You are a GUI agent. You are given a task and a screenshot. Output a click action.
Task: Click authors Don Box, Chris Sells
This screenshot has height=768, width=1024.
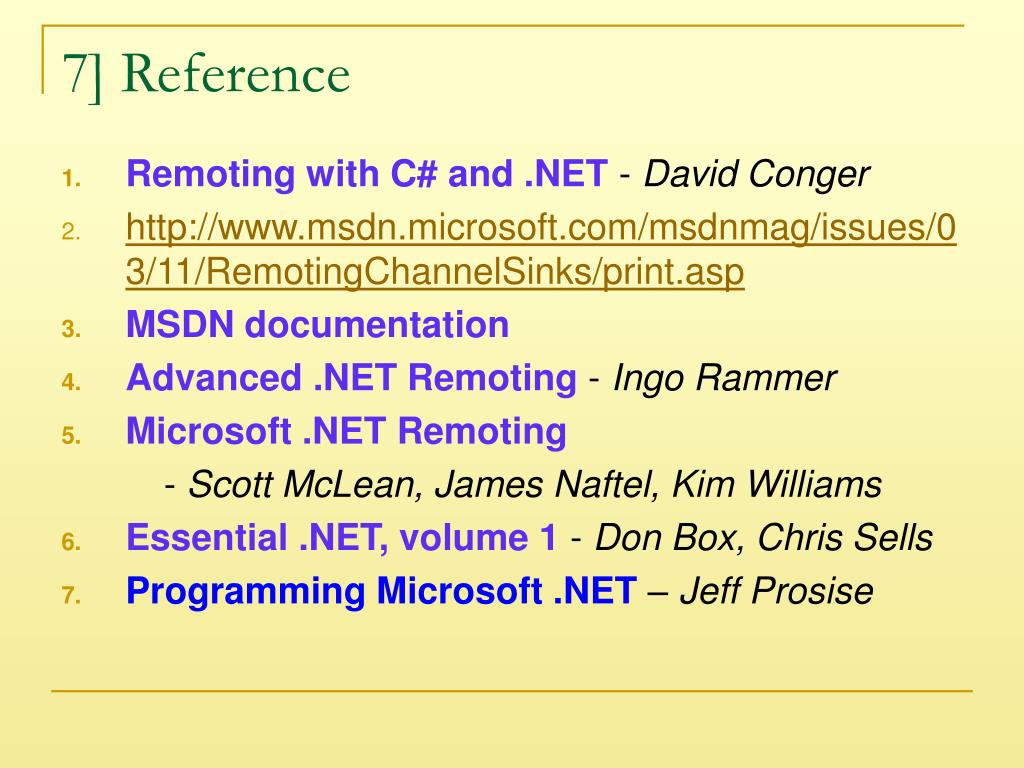pos(763,538)
